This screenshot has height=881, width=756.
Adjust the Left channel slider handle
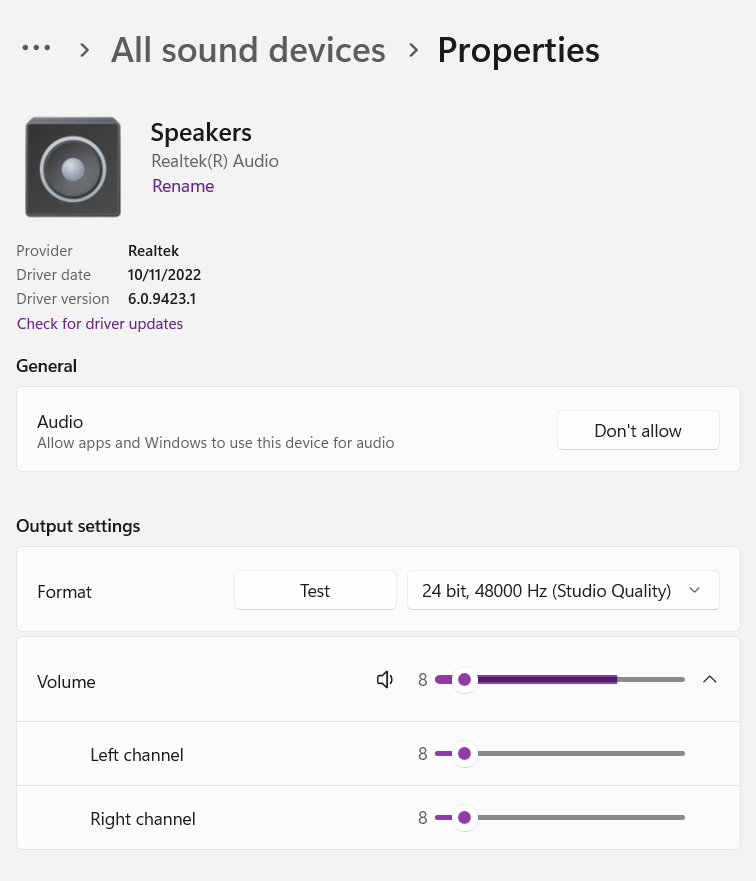point(464,753)
